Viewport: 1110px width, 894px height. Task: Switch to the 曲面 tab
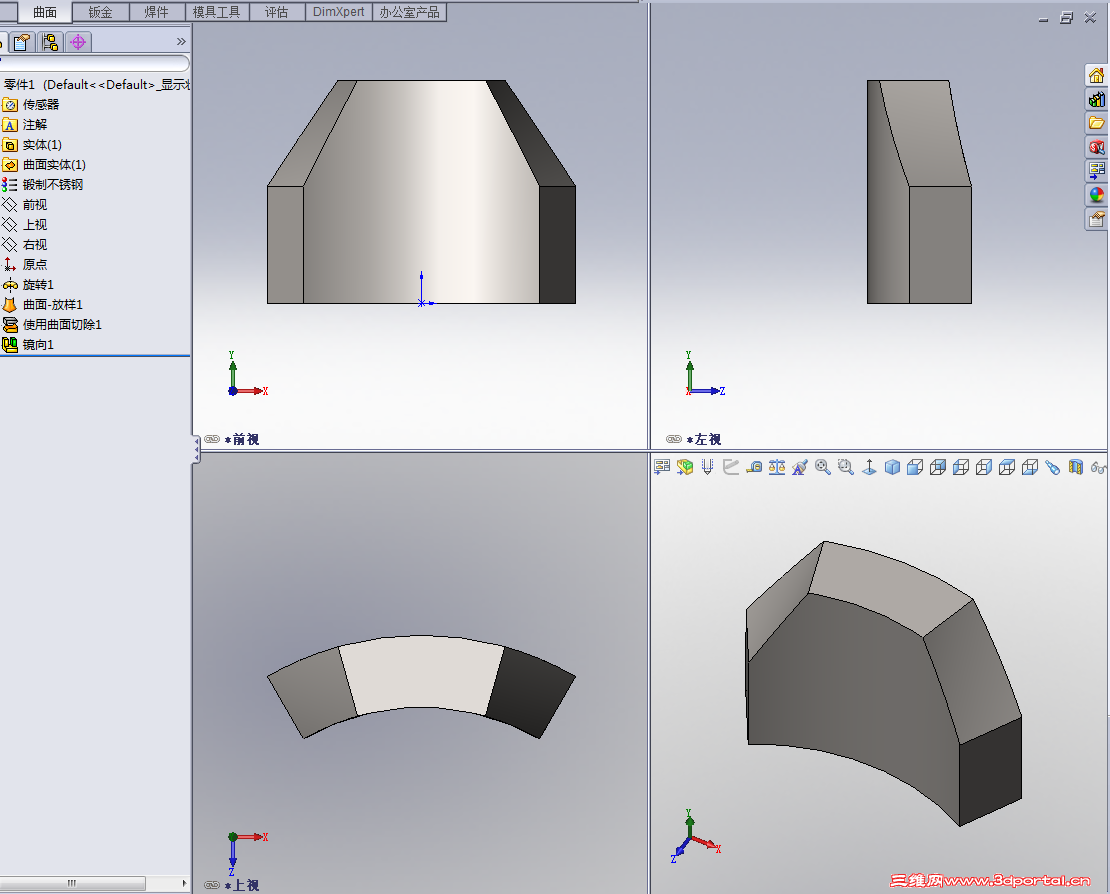[x=45, y=12]
